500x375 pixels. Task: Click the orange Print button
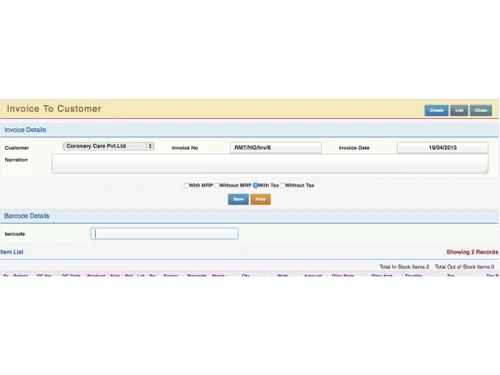(x=261, y=199)
